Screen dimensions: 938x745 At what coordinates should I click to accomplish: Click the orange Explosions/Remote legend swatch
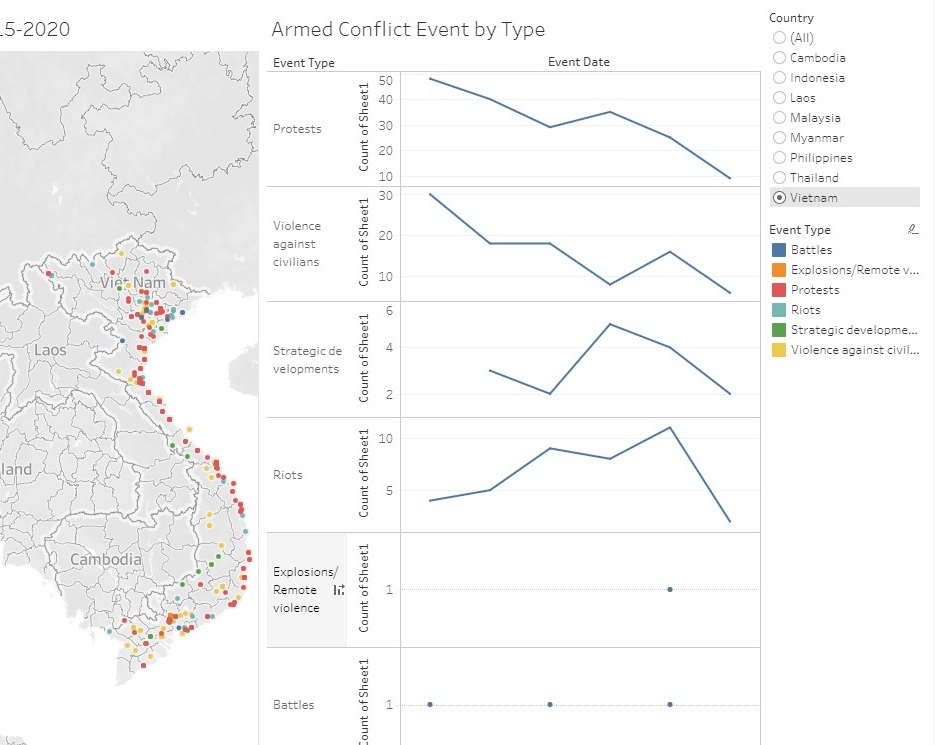pos(779,270)
